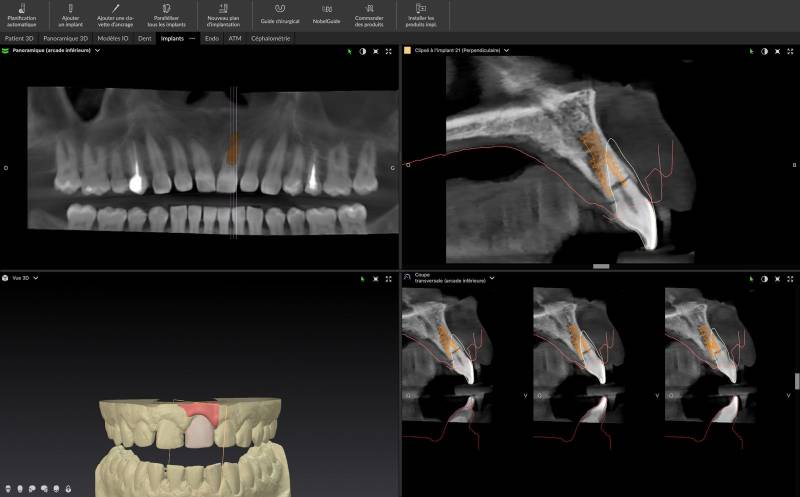Switch to the Patient 3D tab
The height and width of the screenshot is (497, 800).
point(19,38)
